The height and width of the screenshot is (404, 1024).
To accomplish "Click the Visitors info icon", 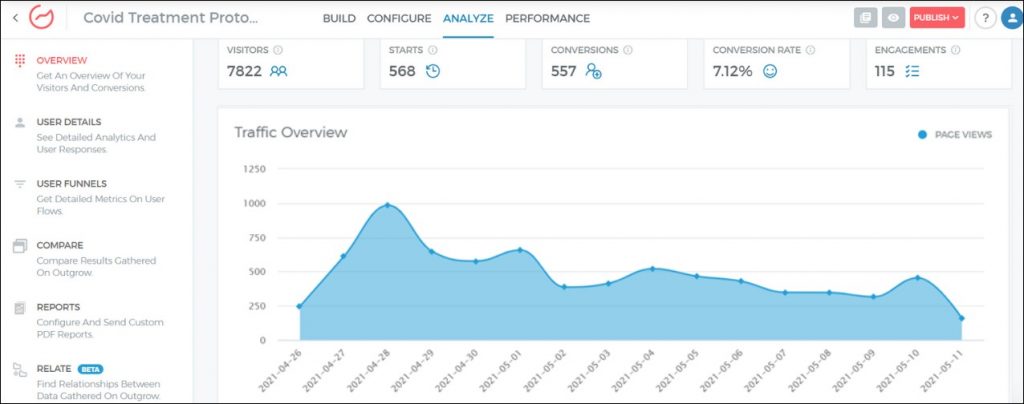I will pyautogui.click(x=278, y=50).
